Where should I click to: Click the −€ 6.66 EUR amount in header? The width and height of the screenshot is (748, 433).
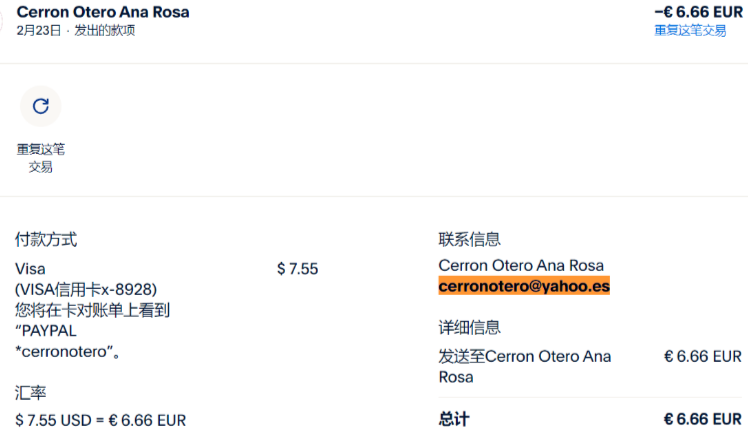[698, 12]
